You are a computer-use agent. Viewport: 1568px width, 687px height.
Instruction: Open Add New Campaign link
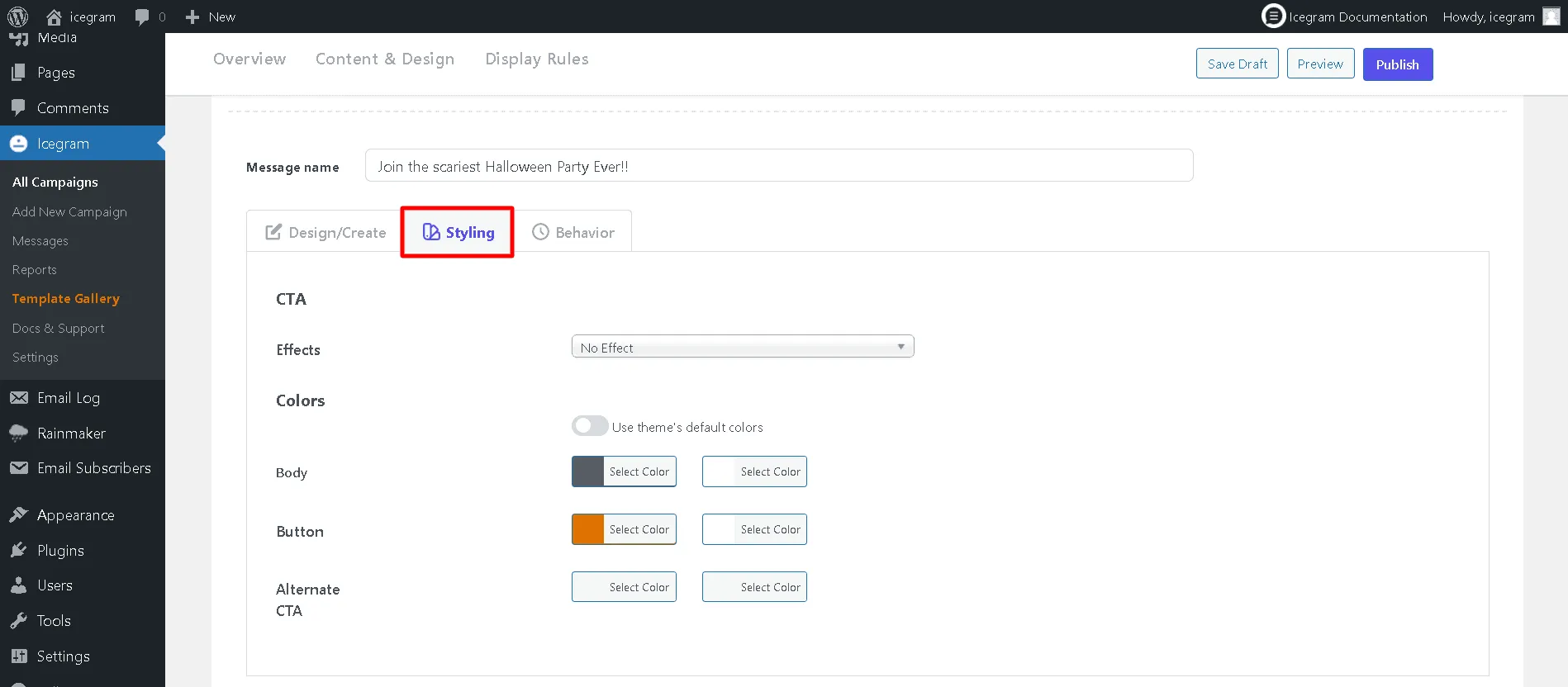tap(69, 212)
